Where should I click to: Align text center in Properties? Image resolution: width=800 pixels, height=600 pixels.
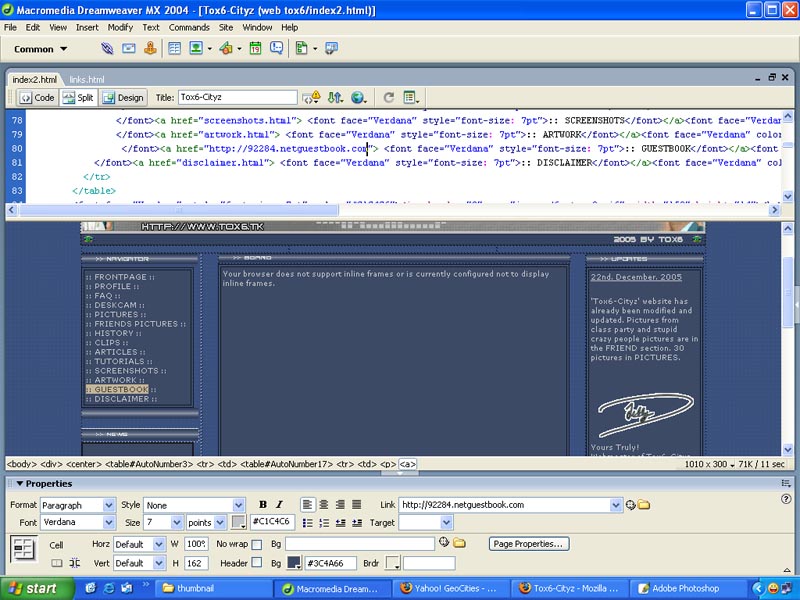point(323,505)
